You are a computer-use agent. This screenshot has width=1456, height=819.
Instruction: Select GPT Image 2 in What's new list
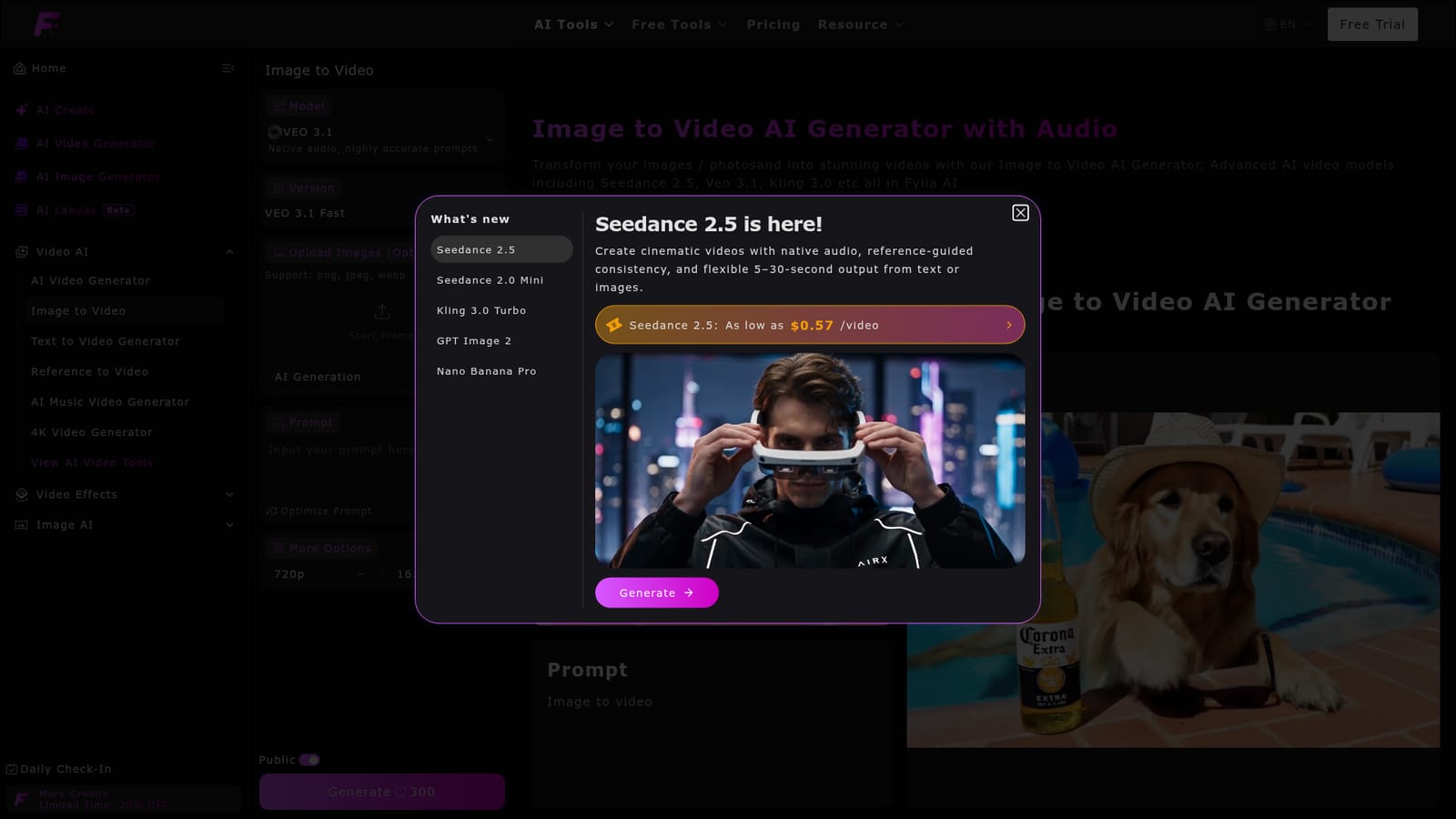pos(501,341)
